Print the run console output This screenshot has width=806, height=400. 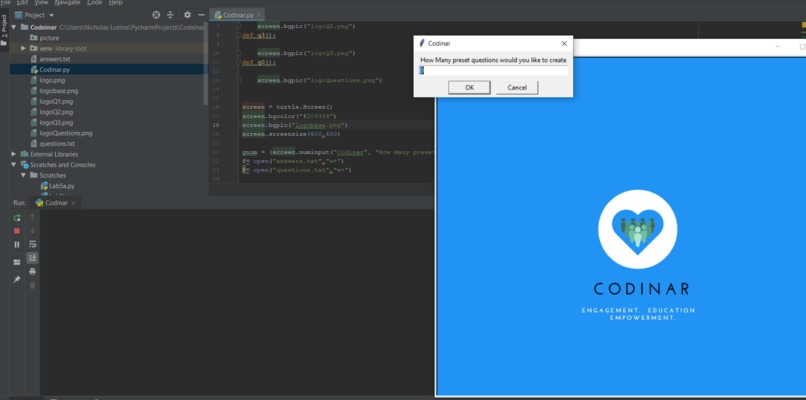pyautogui.click(x=32, y=271)
